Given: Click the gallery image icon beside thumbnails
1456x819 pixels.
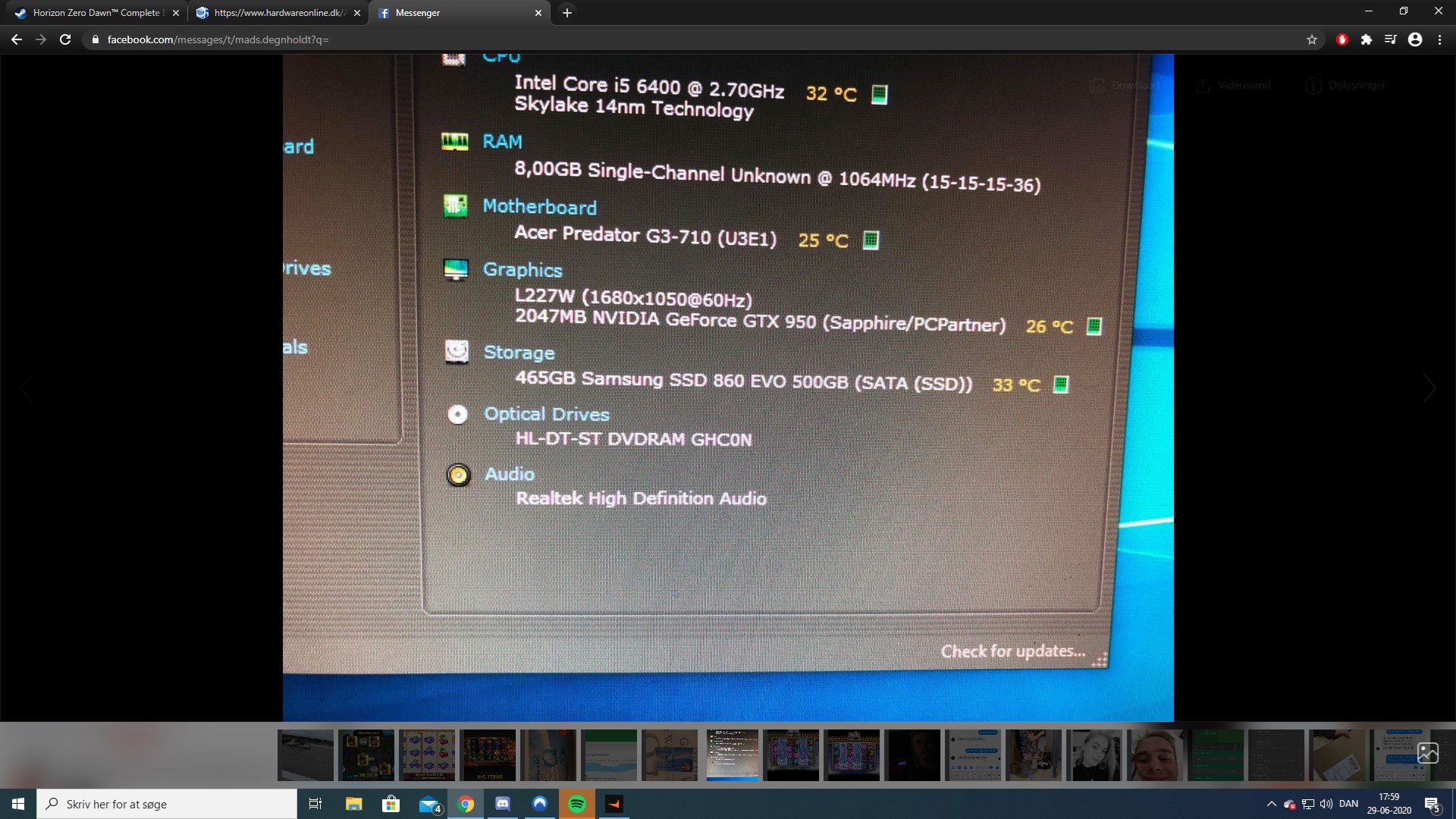Looking at the screenshot, I should click(1428, 753).
